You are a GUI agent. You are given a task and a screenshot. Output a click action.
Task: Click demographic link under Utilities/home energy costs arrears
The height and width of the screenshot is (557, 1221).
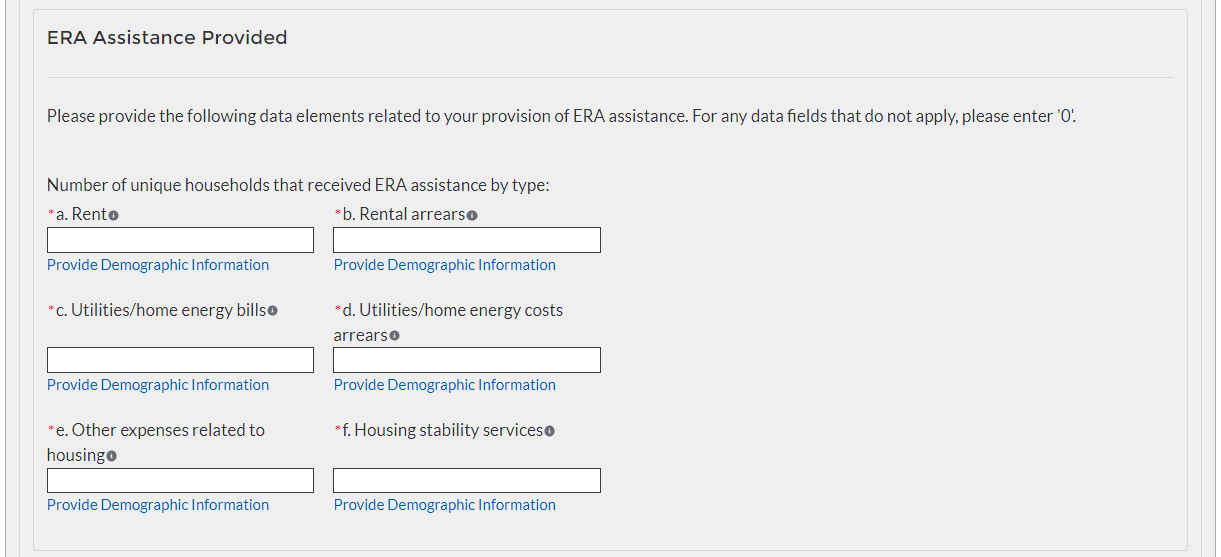445,385
